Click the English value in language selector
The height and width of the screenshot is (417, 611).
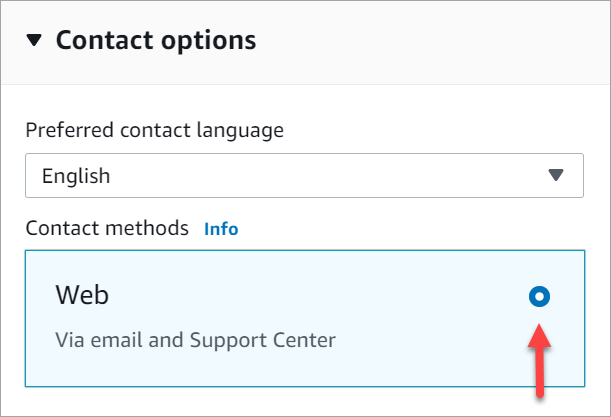(x=76, y=176)
